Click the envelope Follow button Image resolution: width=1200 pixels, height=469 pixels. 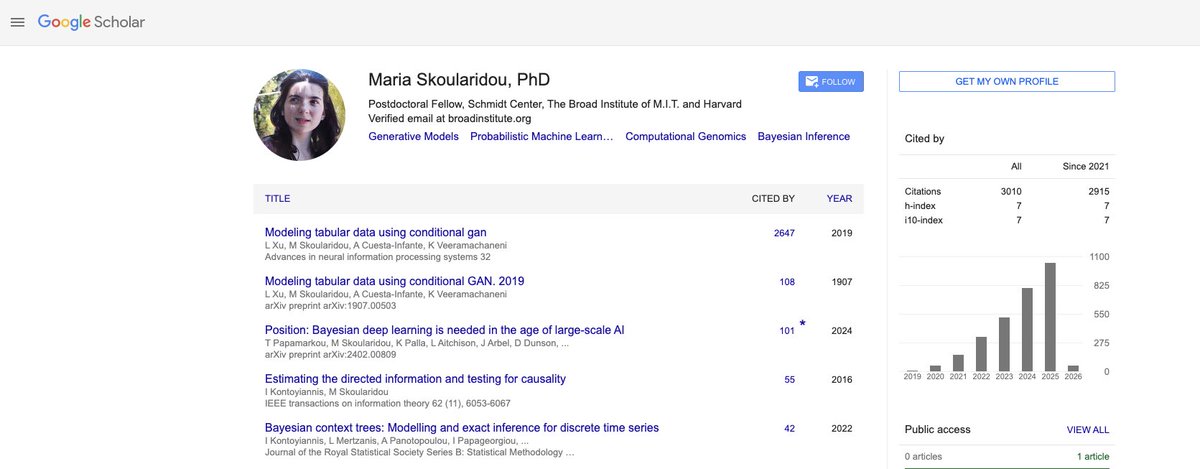831,81
